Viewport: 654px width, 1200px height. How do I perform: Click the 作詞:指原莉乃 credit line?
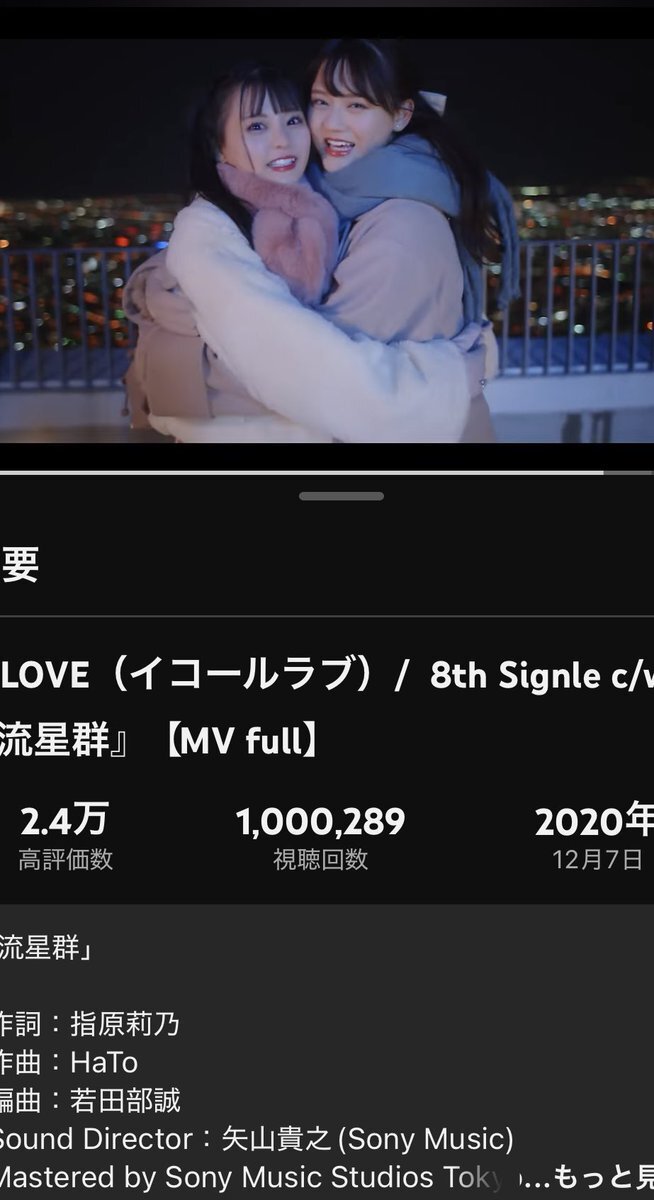pyautogui.click(x=90, y=1024)
